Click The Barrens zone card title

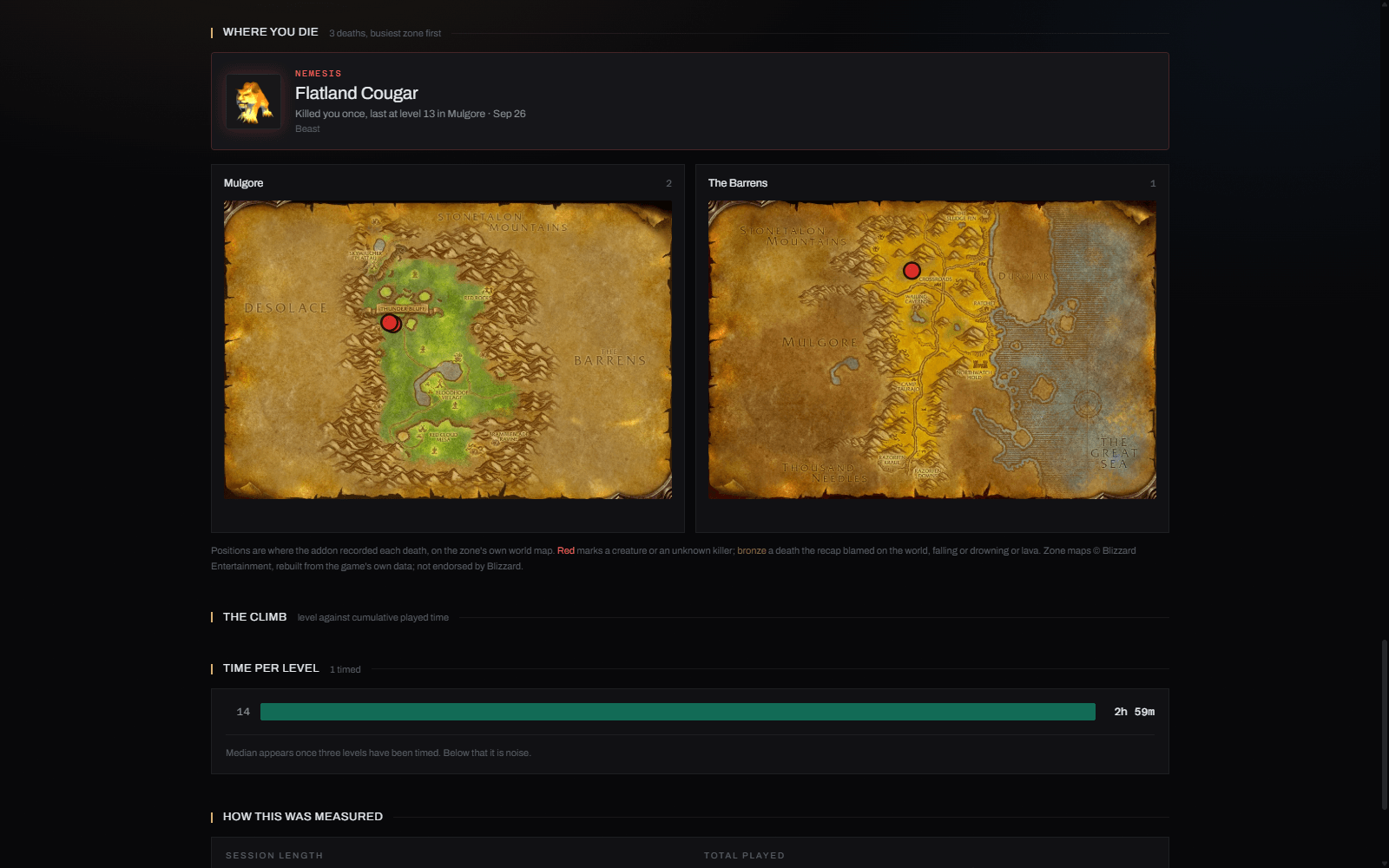tap(738, 183)
